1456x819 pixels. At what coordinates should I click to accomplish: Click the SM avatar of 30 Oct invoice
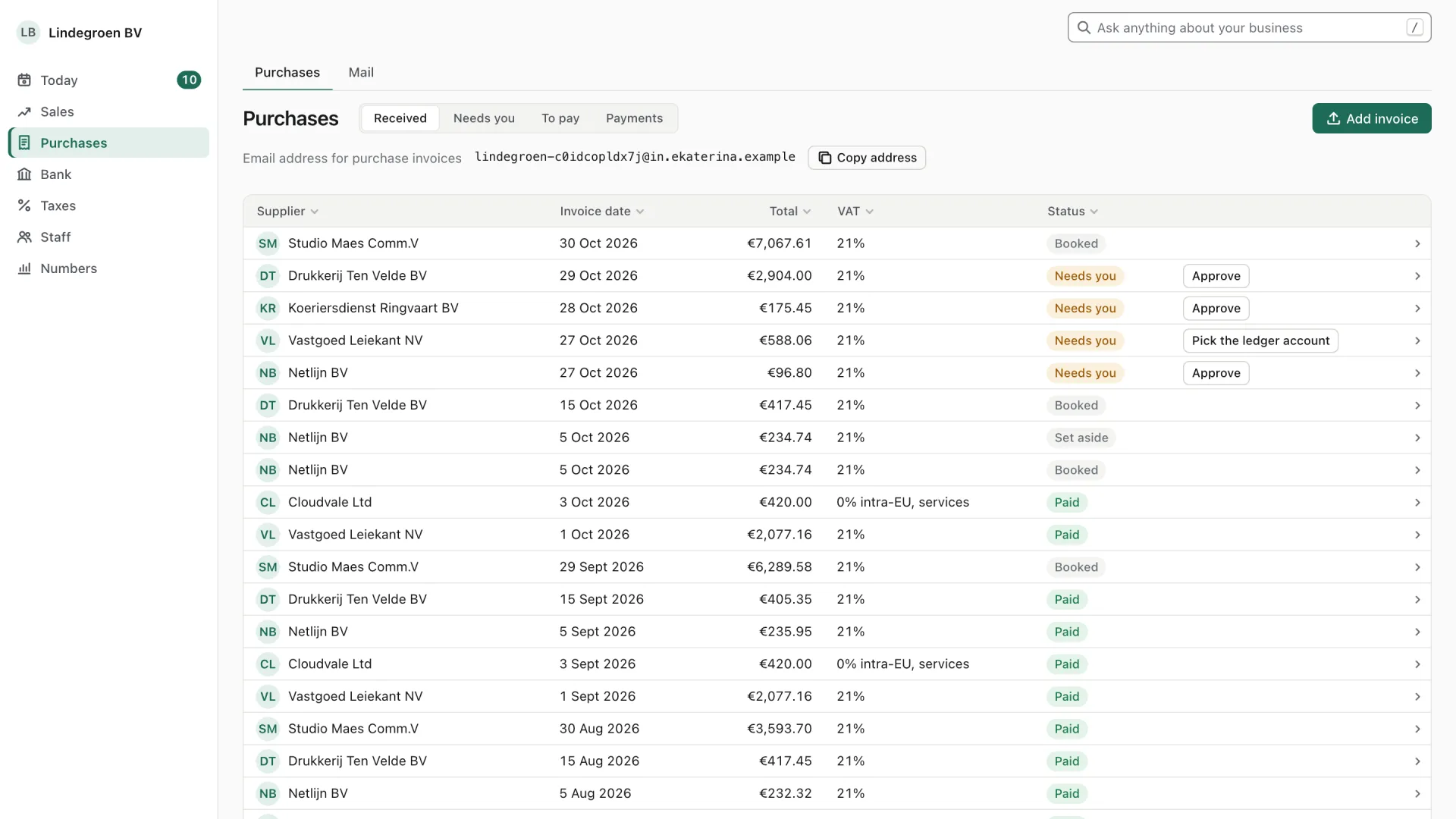click(x=268, y=243)
